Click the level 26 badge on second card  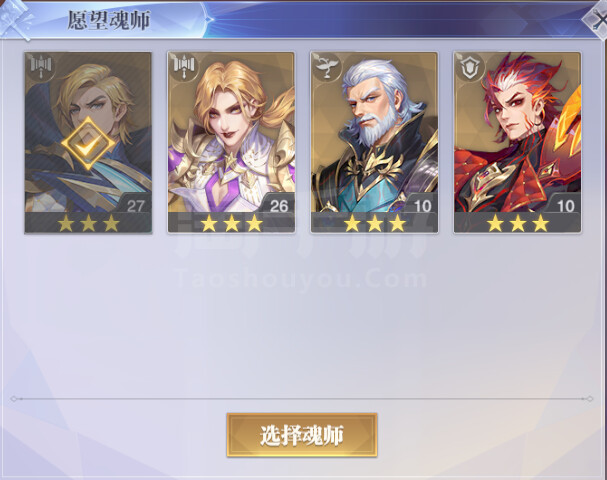pyautogui.click(x=279, y=205)
